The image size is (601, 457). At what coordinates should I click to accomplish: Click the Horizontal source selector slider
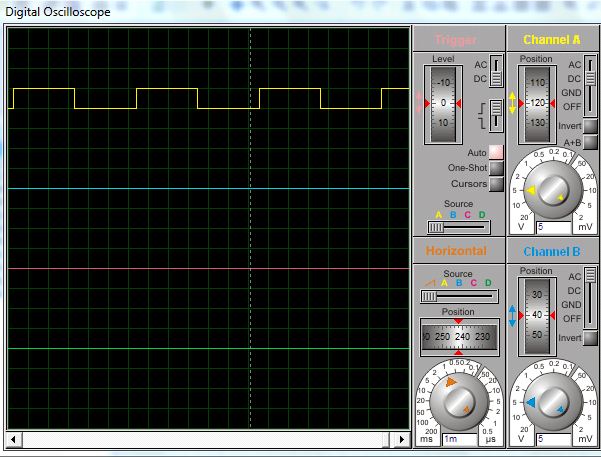(x=430, y=297)
